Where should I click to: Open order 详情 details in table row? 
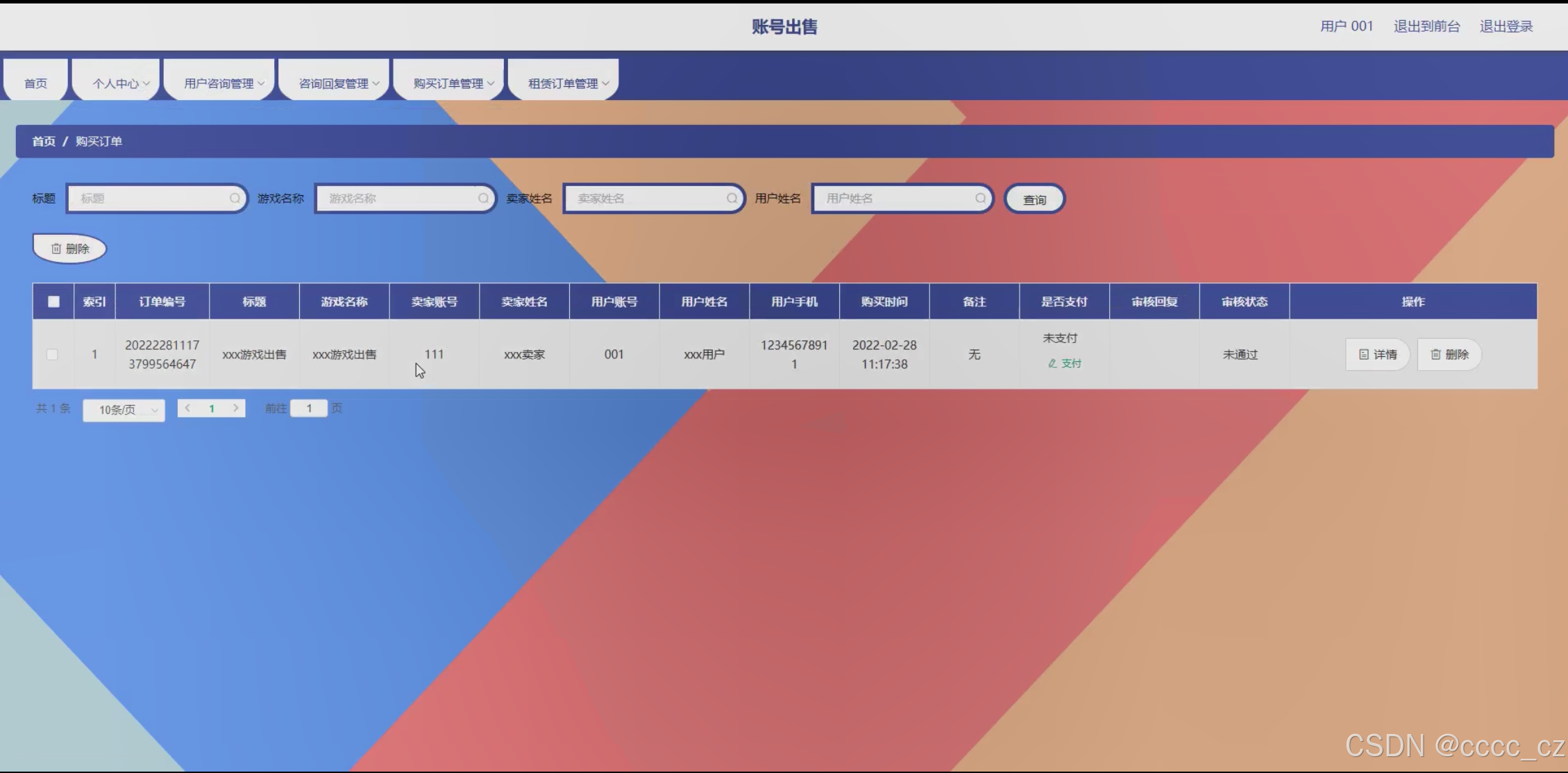[1378, 354]
